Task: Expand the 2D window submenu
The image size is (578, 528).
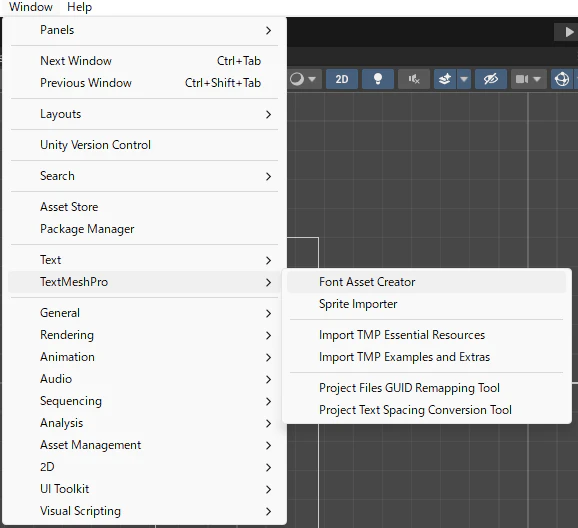Action: (144, 467)
